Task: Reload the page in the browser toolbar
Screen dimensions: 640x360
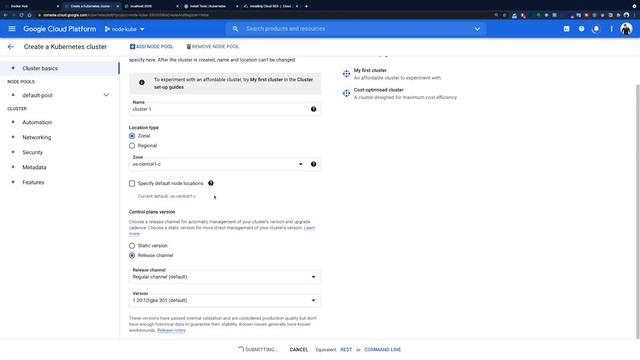Action: pyautogui.click(x=21, y=15)
